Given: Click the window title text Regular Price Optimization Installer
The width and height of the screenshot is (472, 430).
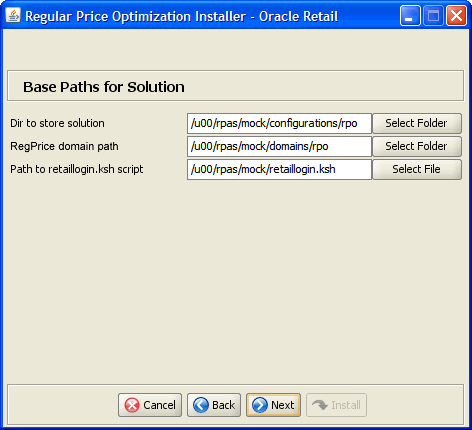Looking at the screenshot, I should 136,16.
